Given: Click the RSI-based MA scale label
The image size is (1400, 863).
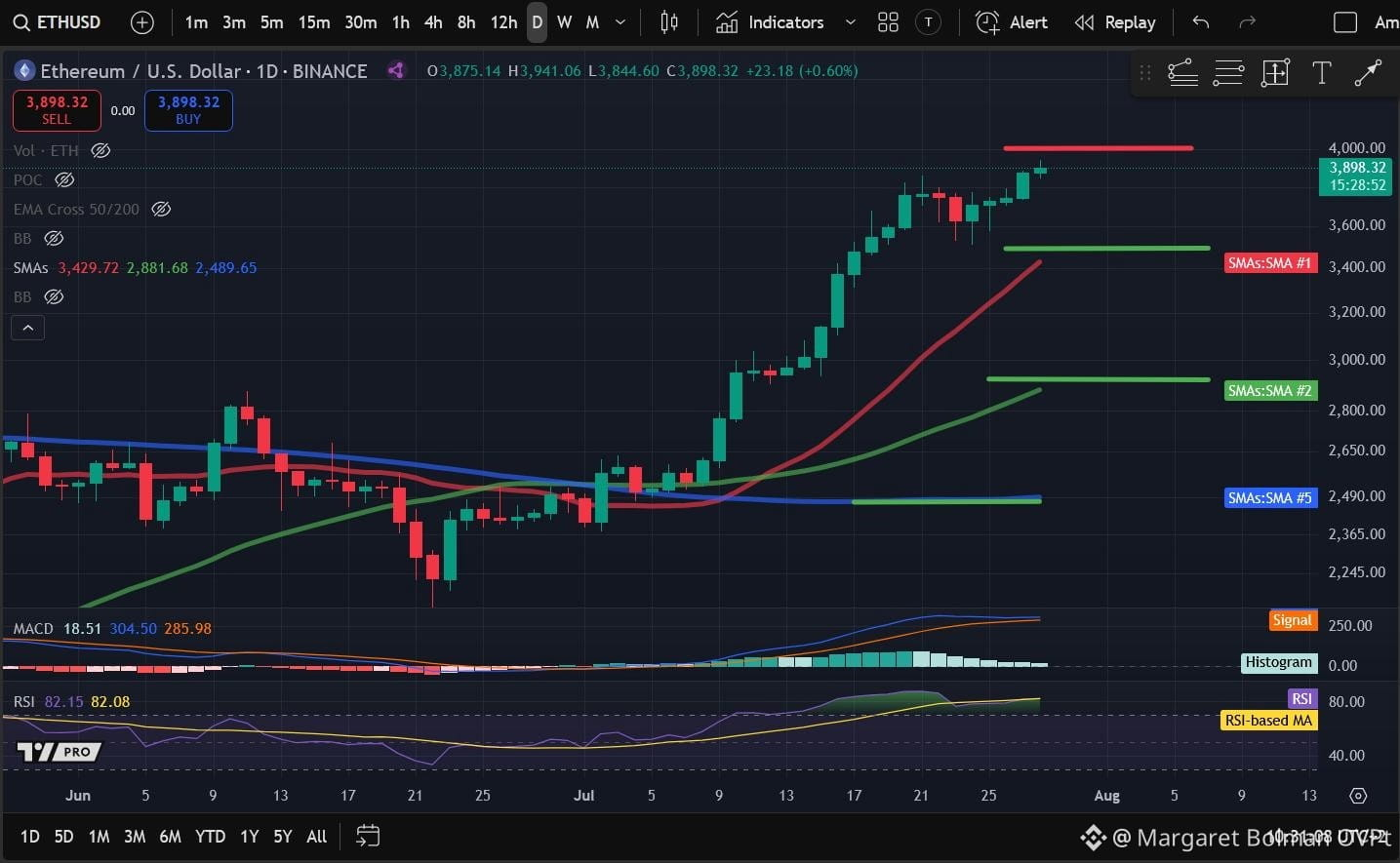Looking at the screenshot, I should point(1268,721).
